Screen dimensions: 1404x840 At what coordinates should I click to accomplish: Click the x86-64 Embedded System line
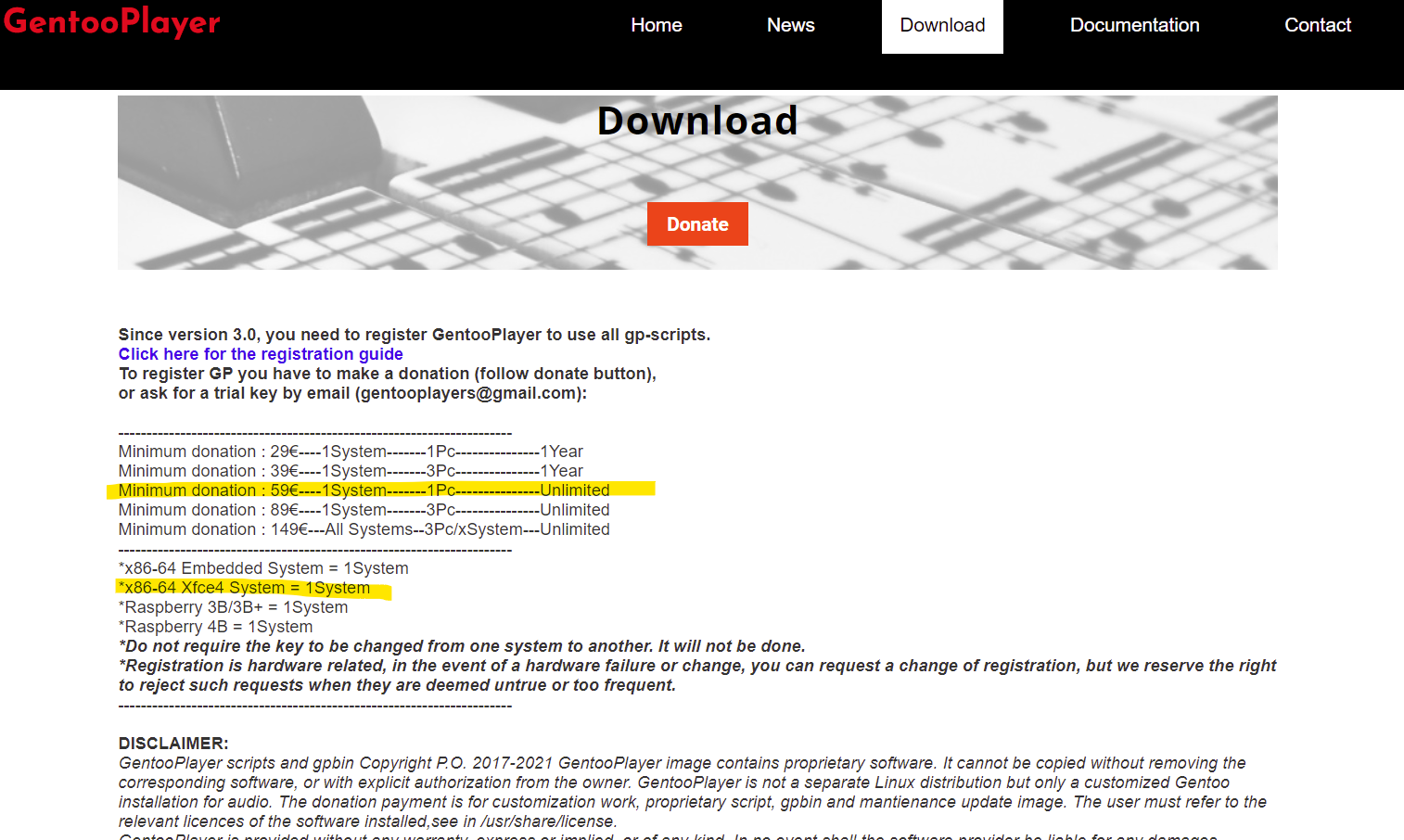pyautogui.click(x=263, y=568)
